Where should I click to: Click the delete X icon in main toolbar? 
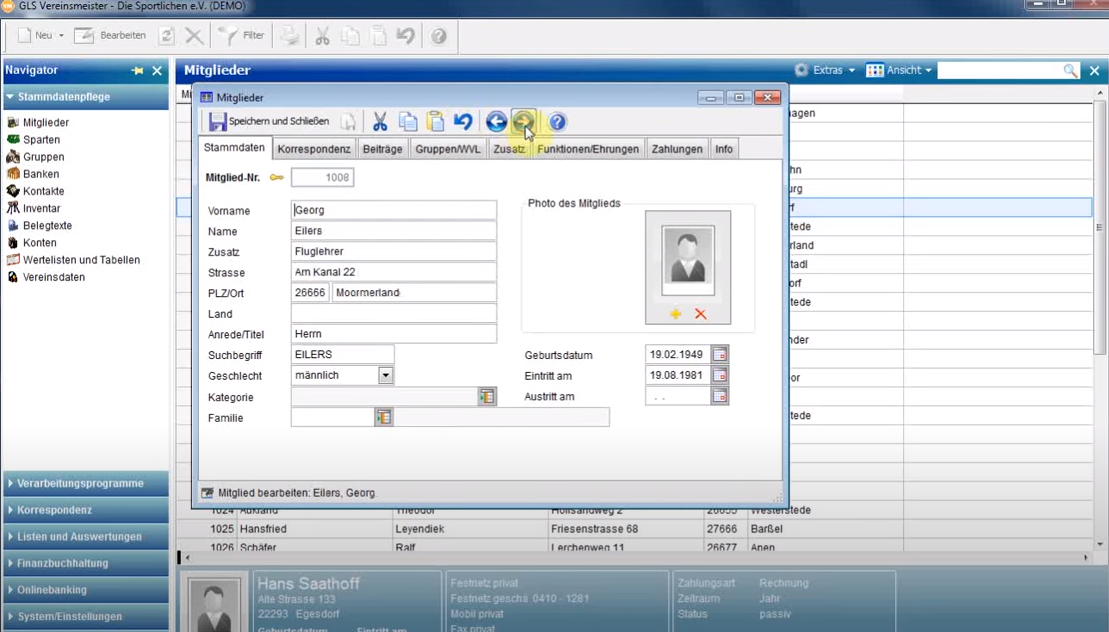point(194,35)
